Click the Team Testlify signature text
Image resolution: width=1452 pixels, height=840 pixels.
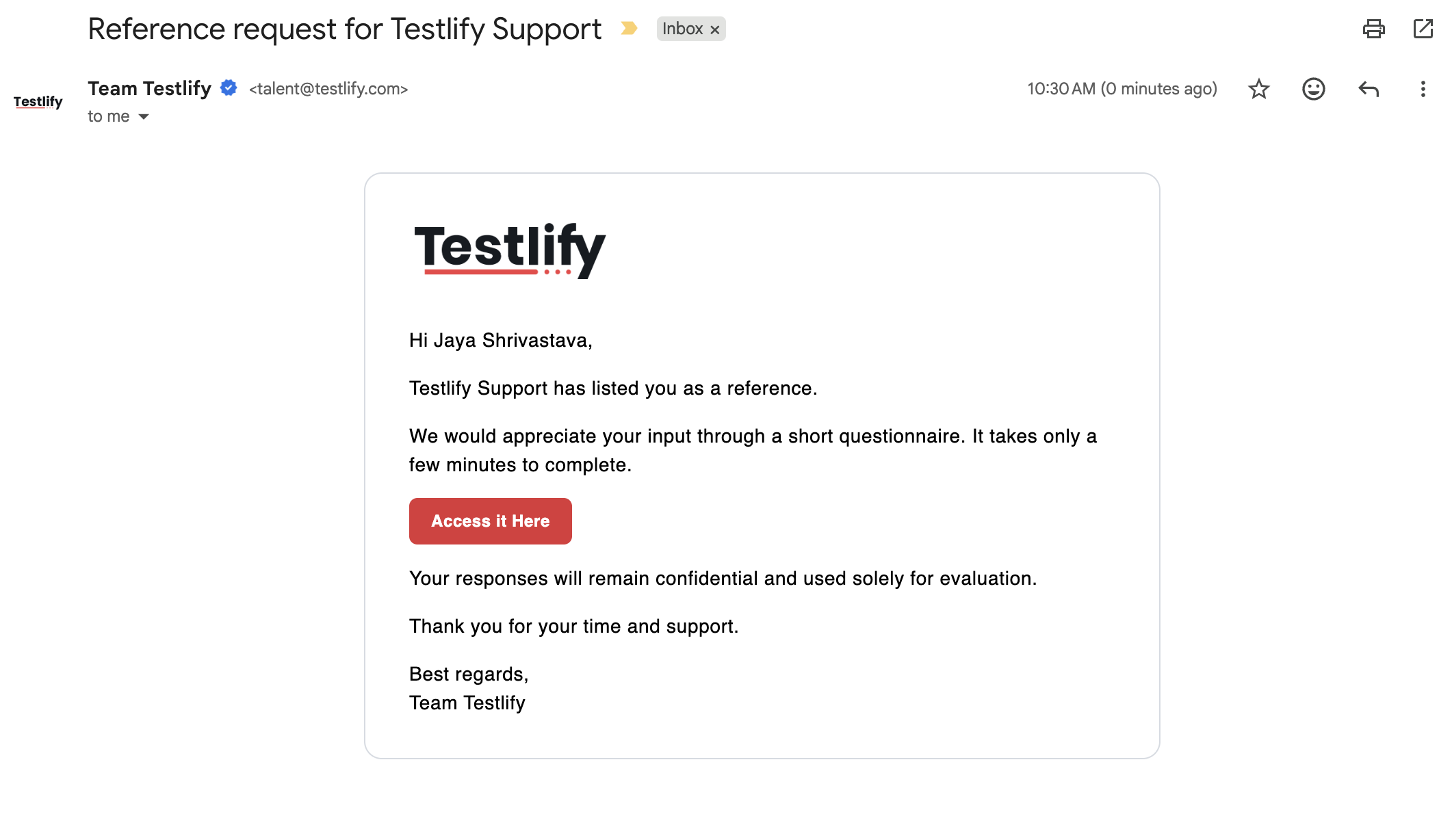(467, 703)
